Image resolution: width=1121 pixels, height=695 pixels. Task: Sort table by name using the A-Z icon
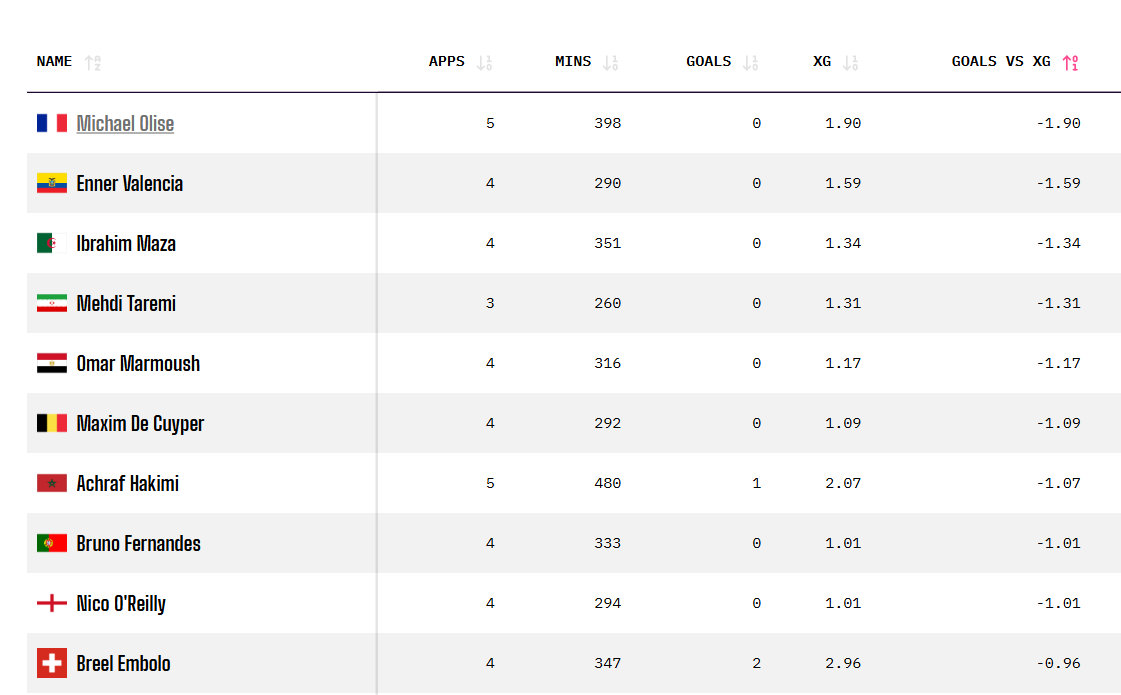pos(93,63)
